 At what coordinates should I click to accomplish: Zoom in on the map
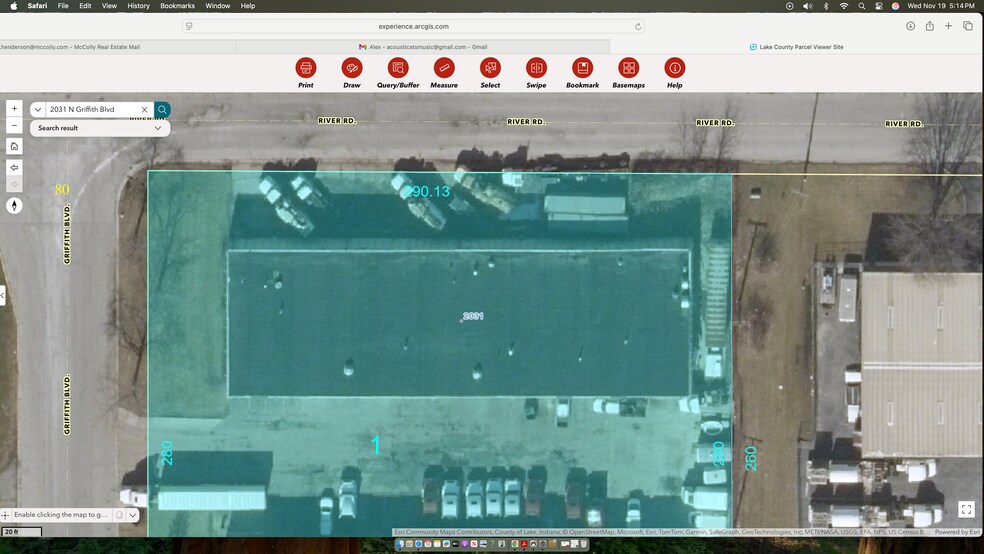pyautogui.click(x=14, y=108)
